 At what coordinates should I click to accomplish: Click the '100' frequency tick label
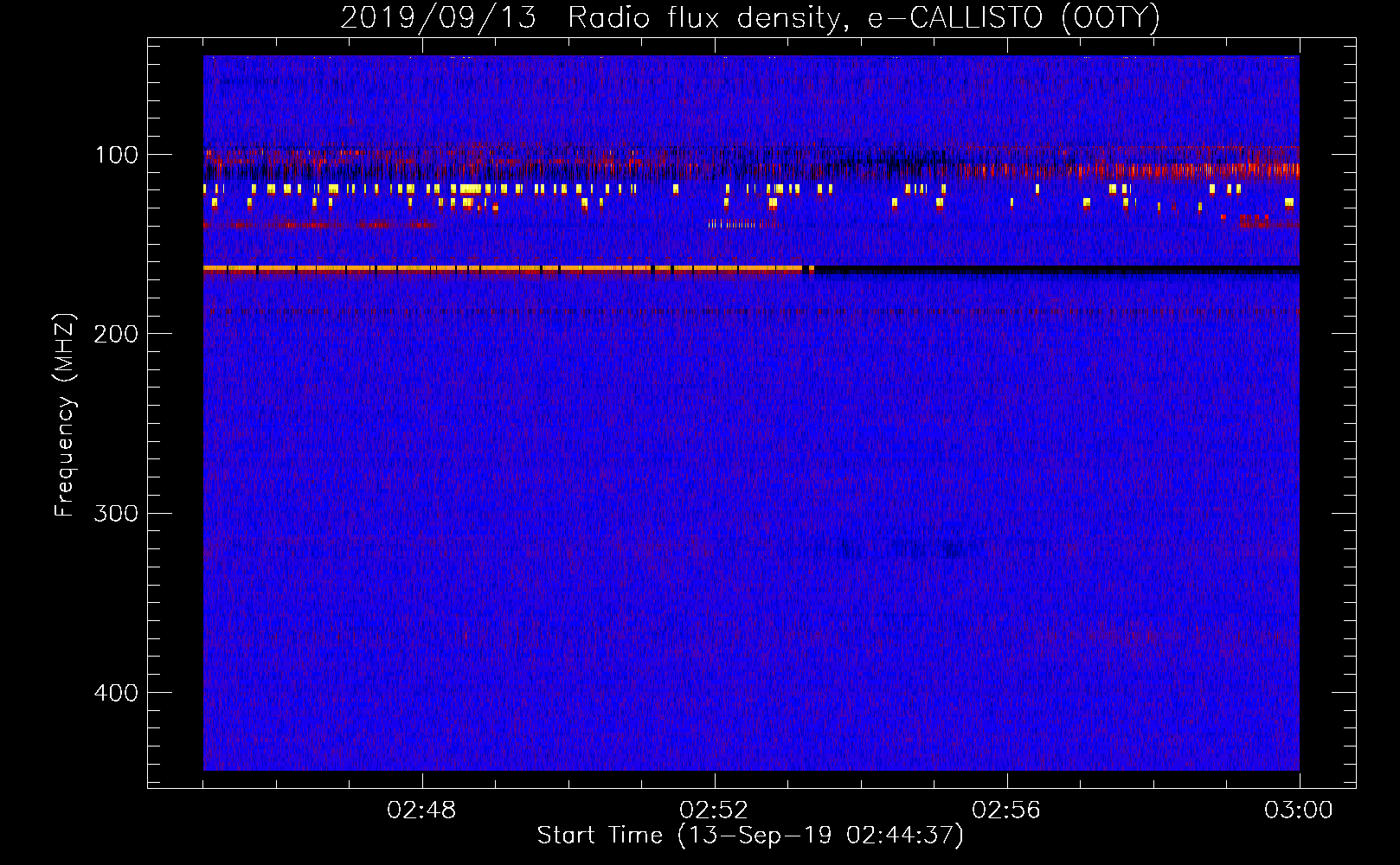(x=117, y=155)
